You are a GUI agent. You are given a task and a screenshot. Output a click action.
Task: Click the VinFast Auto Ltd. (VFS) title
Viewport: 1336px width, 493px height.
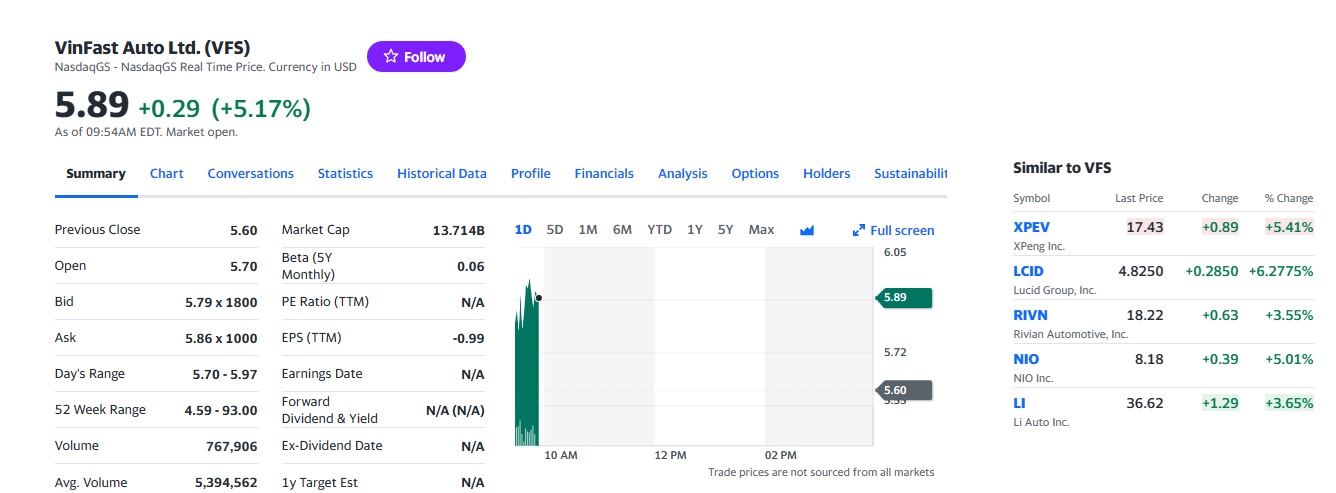coord(152,47)
